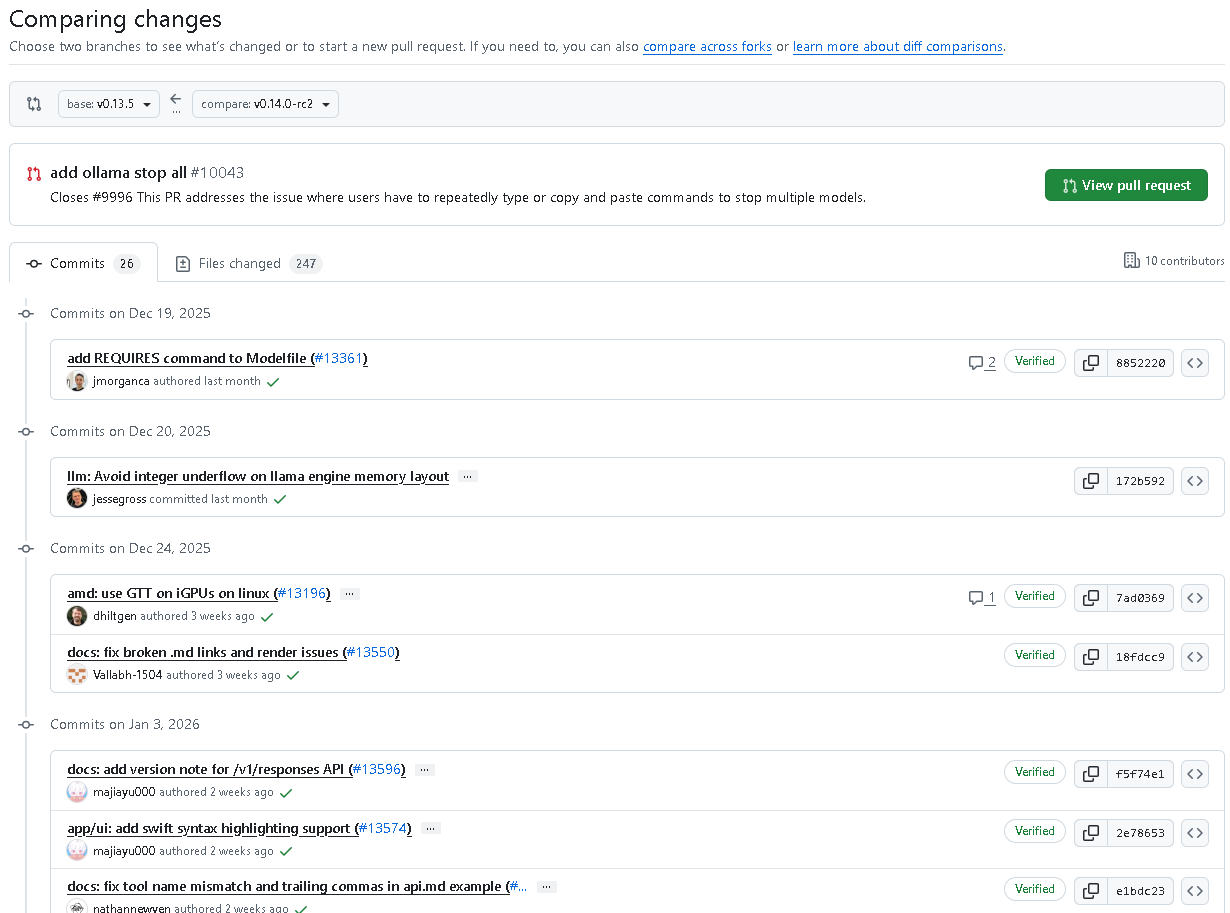Image resolution: width=1230 pixels, height=913 pixels.
Task: Copy full SHA for commit e1bdc23
Action: 1091,891
